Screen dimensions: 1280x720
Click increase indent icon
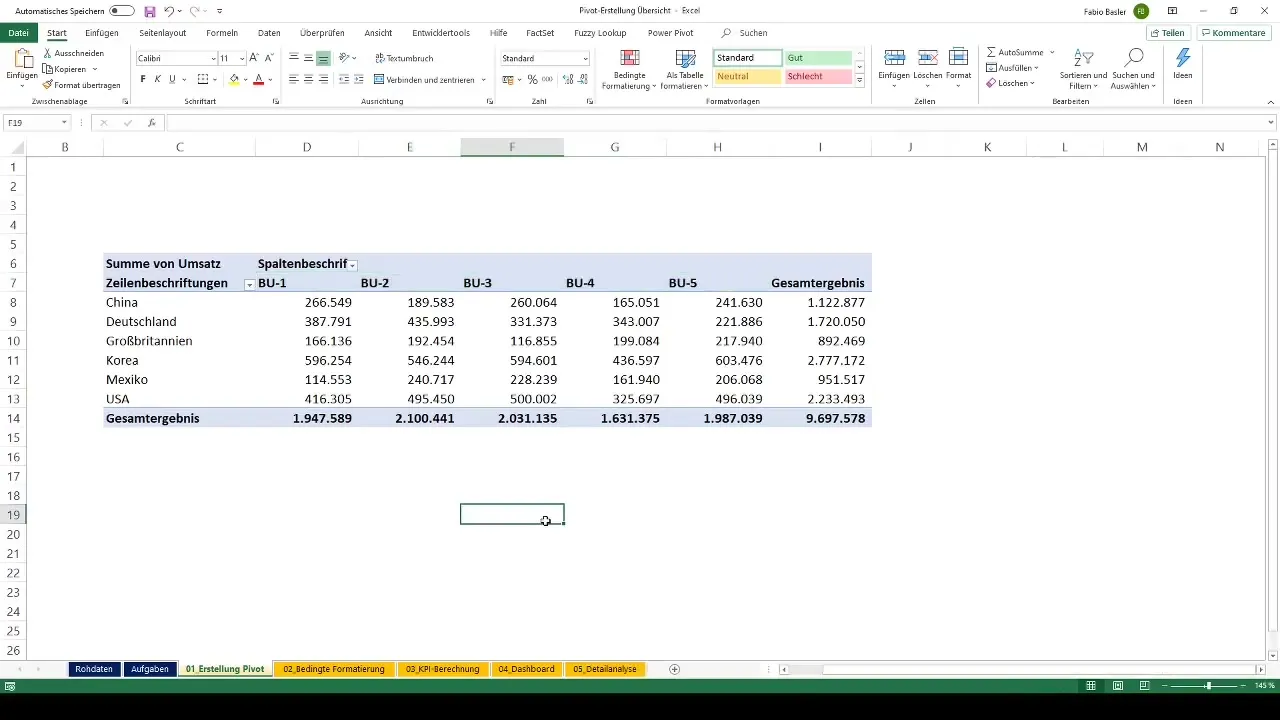tap(358, 79)
